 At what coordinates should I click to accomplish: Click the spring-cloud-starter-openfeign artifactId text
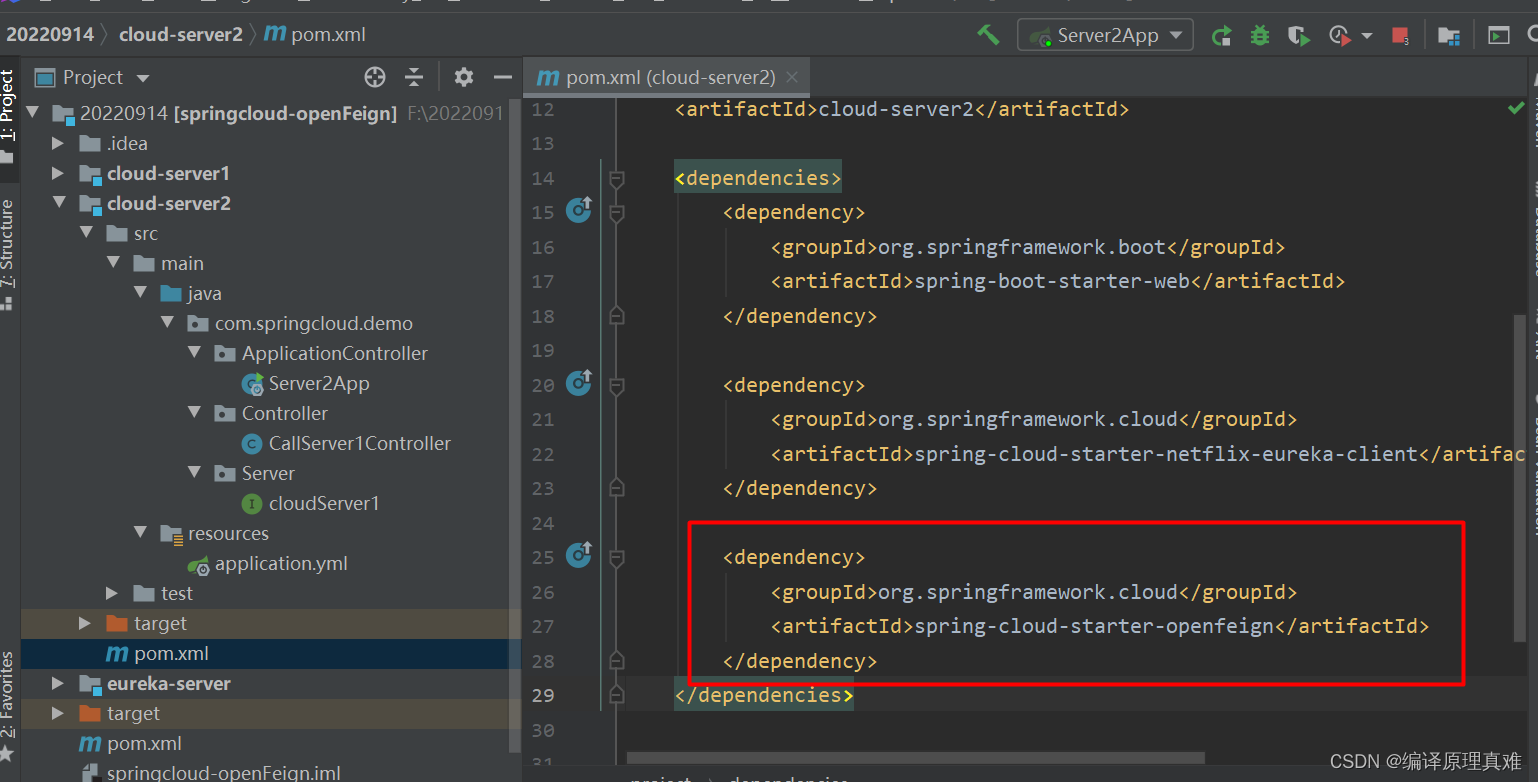click(1094, 627)
